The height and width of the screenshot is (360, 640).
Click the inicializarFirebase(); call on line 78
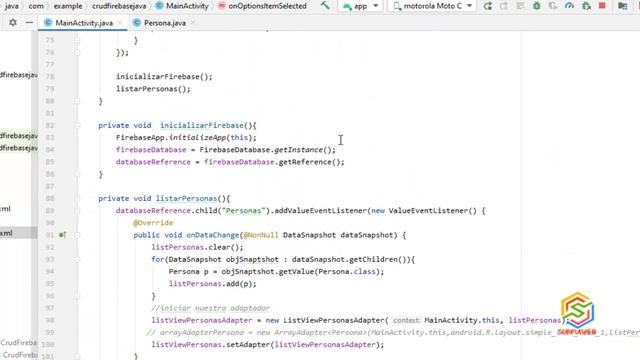[x=164, y=77]
